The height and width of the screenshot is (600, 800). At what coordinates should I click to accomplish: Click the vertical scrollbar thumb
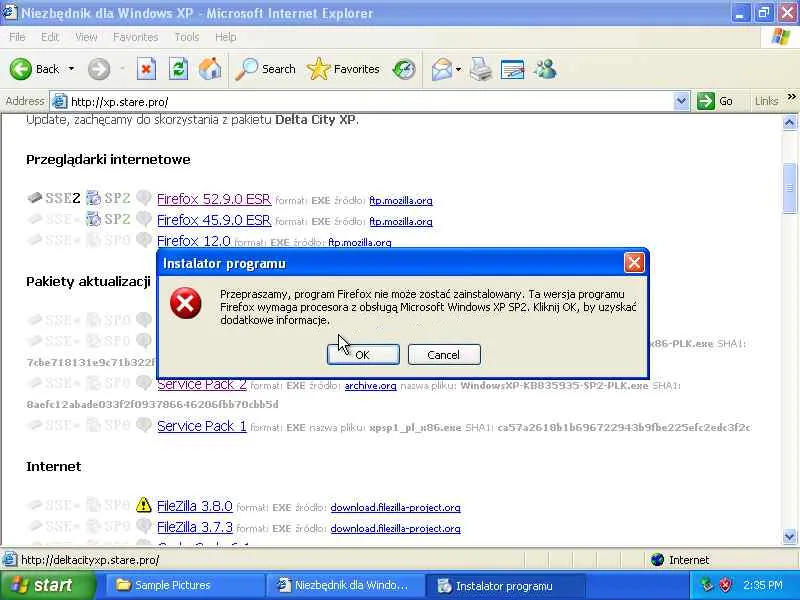789,188
